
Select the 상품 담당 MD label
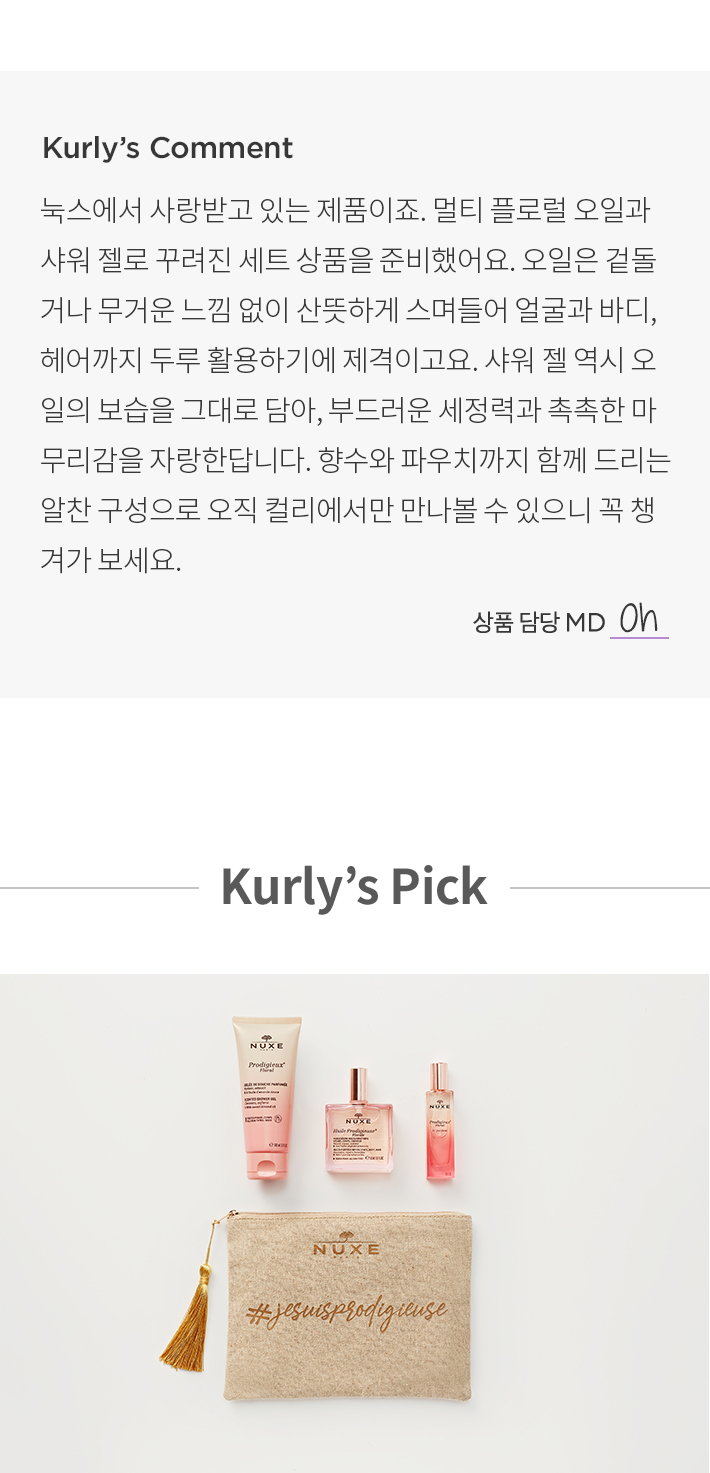(x=539, y=623)
